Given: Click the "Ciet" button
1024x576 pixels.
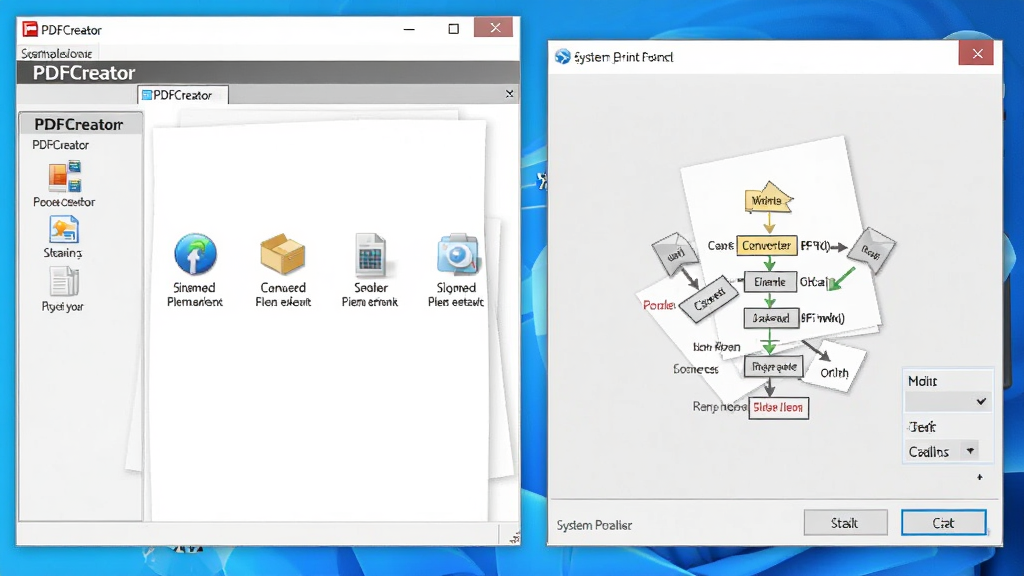Looking at the screenshot, I should [944, 523].
